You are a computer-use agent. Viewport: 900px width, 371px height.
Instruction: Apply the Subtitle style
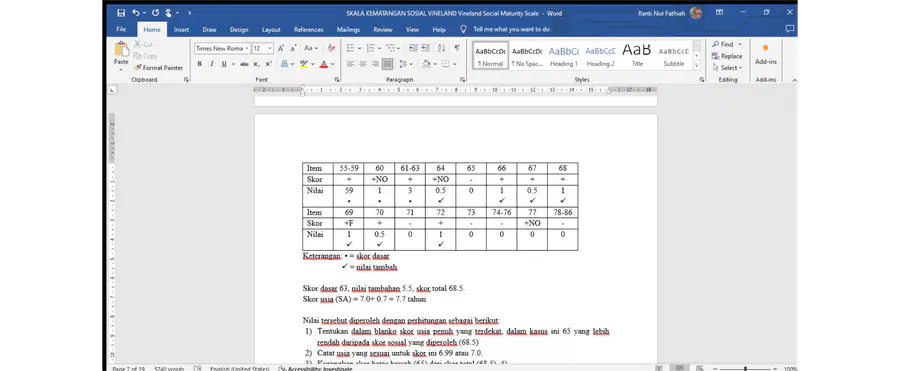pos(674,55)
